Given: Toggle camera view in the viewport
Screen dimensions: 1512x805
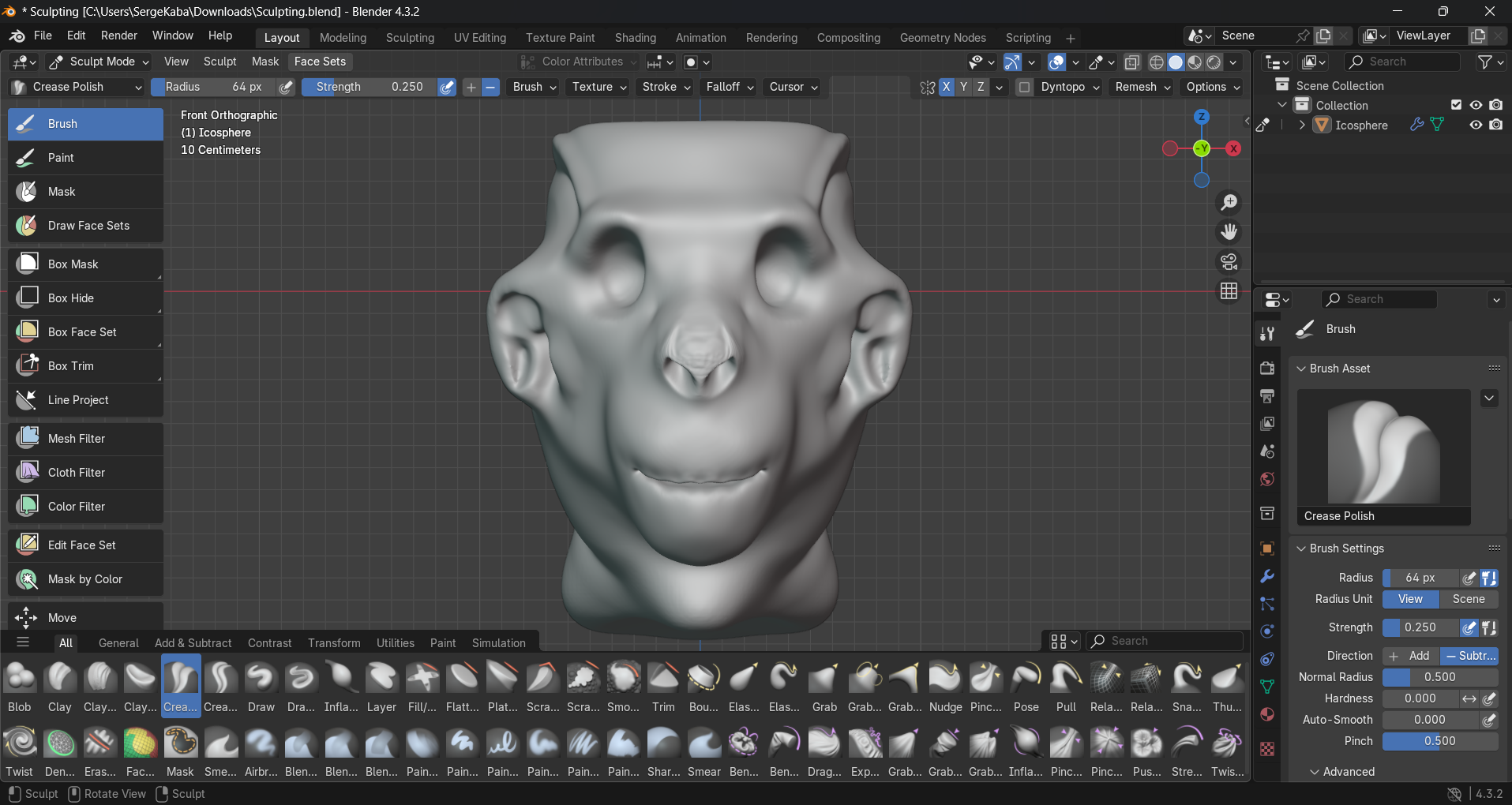Looking at the screenshot, I should (x=1229, y=262).
